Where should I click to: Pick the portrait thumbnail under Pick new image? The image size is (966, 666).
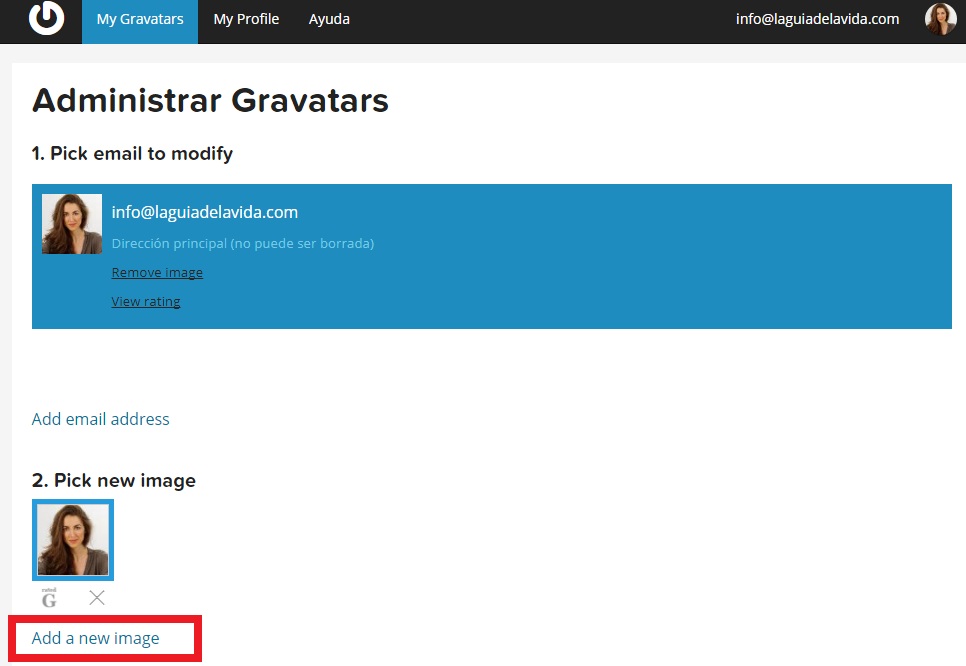73,540
